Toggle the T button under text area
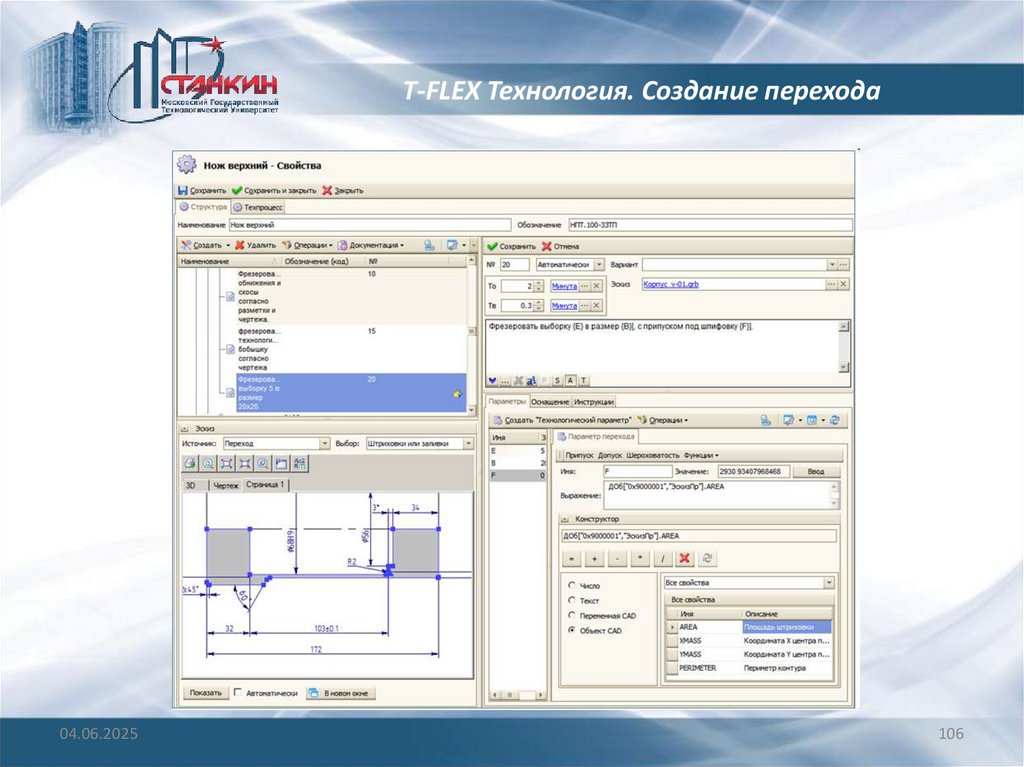Image resolution: width=1024 pixels, height=767 pixels. coord(583,380)
